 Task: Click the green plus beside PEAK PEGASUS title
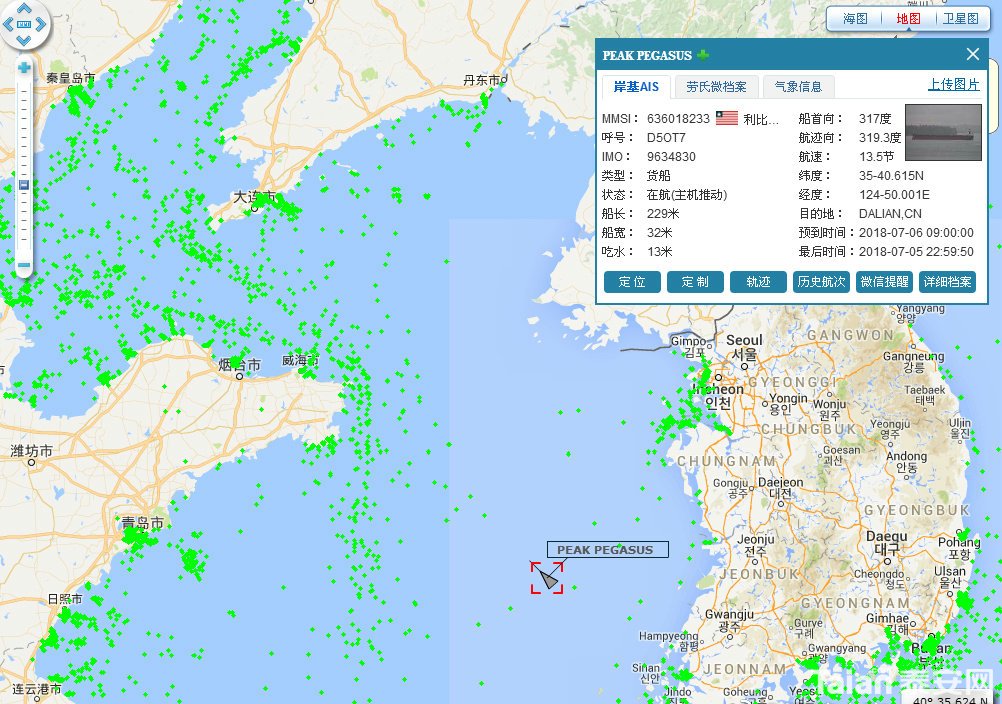(703, 55)
